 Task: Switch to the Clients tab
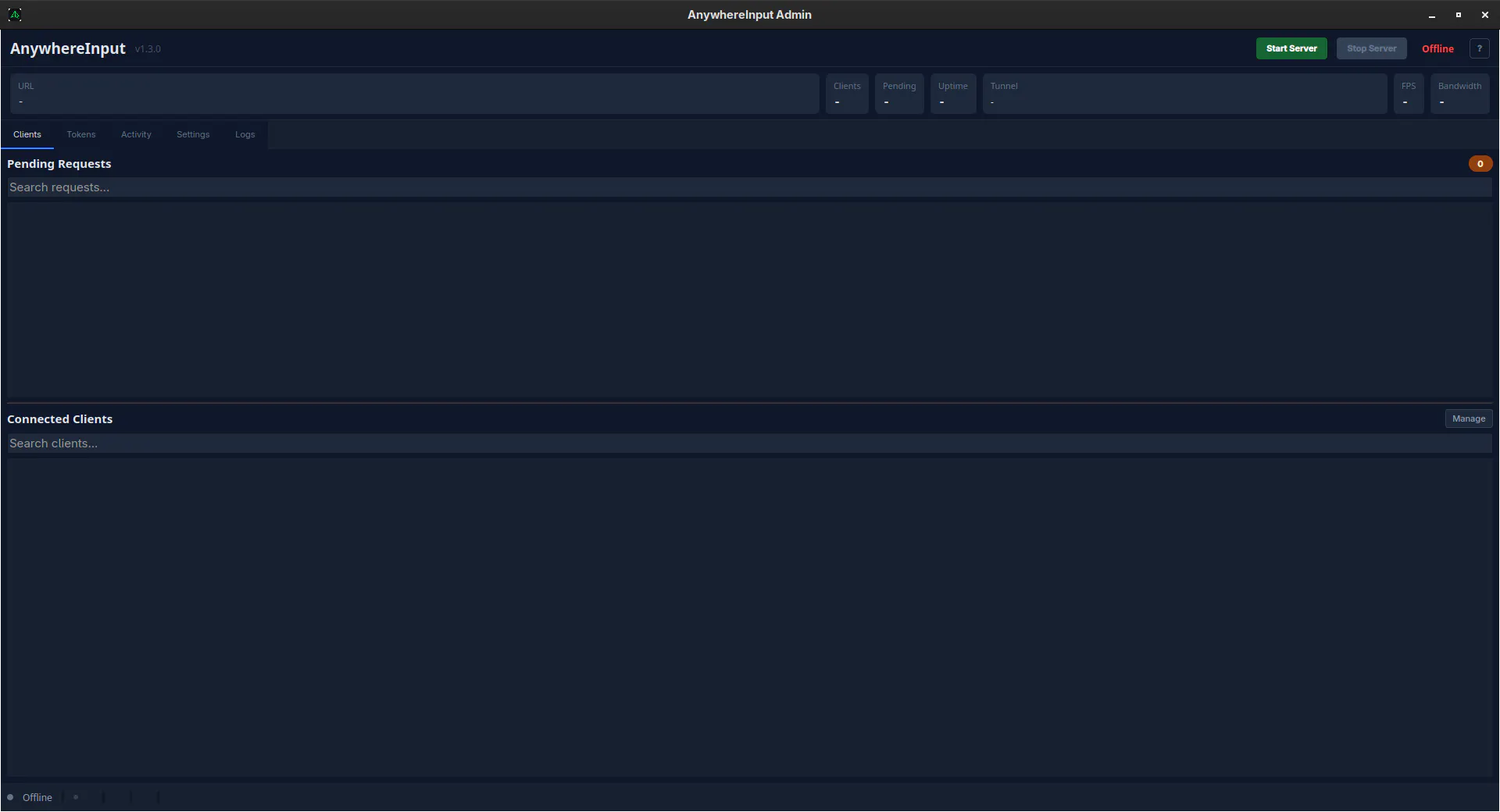click(x=27, y=134)
